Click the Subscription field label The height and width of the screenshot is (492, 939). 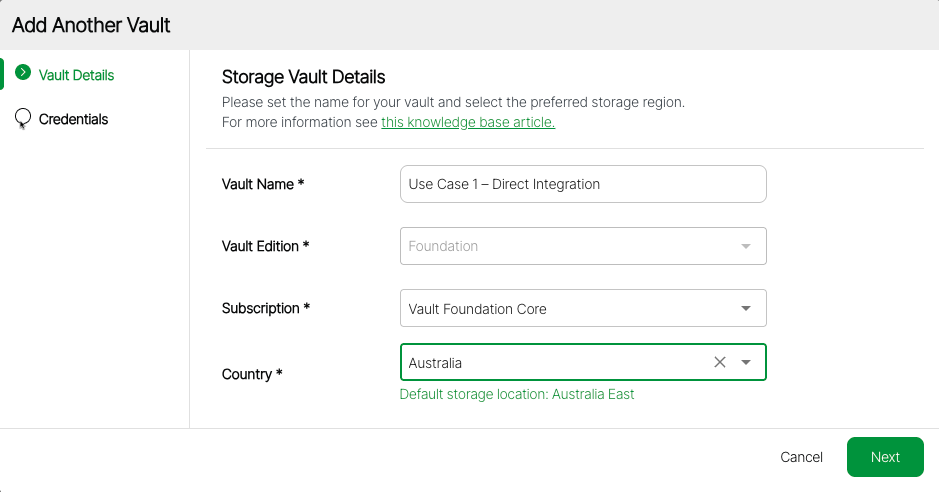265,308
